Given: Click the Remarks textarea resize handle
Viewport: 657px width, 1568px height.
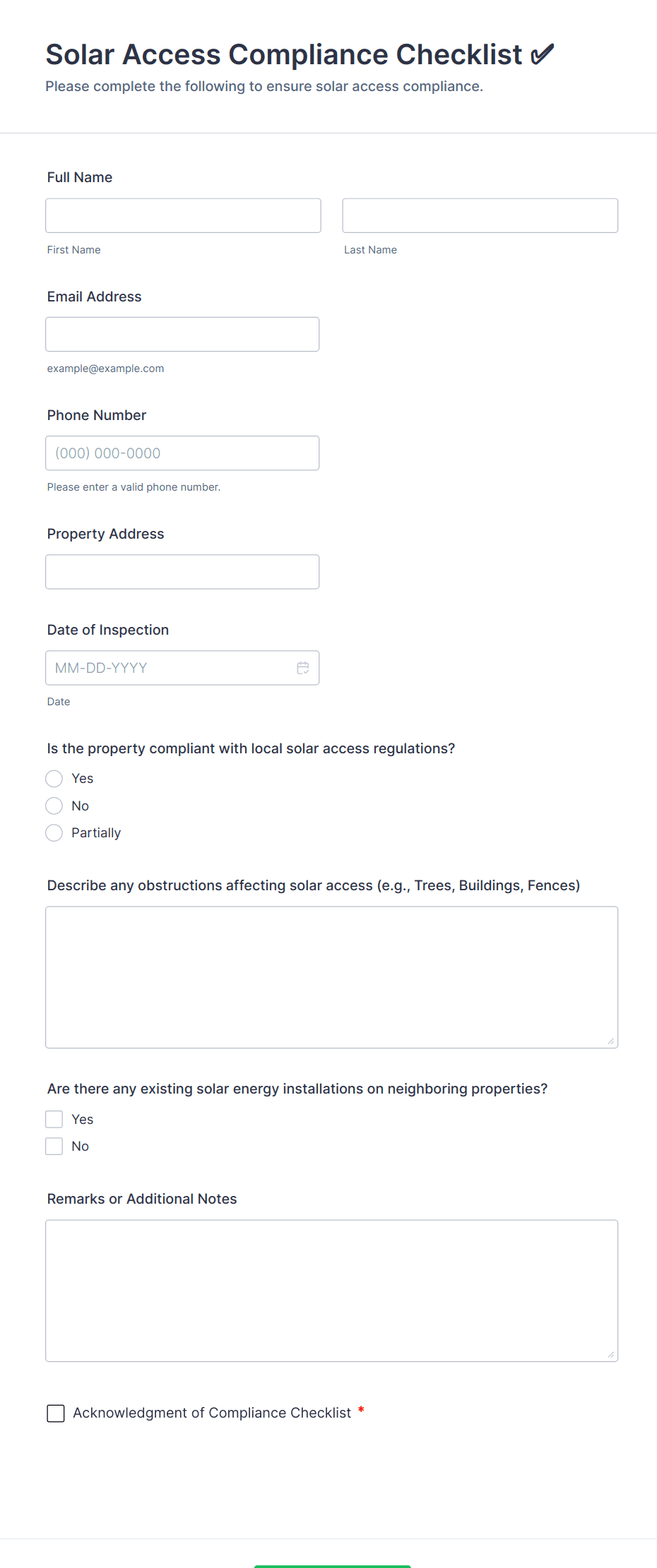Looking at the screenshot, I should pyautogui.click(x=611, y=1354).
